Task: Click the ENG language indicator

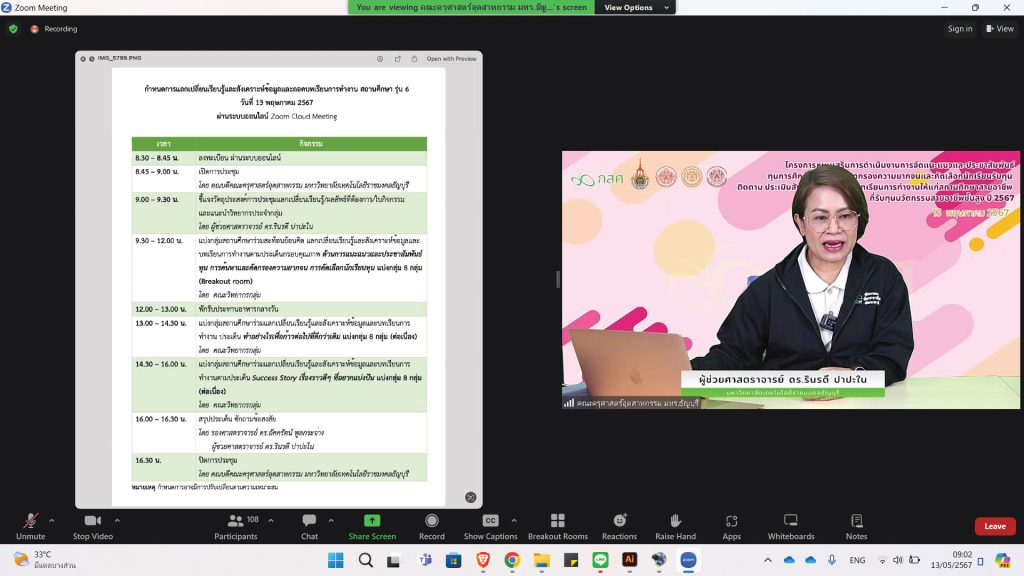Action: pyautogui.click(x=857, y=560)
